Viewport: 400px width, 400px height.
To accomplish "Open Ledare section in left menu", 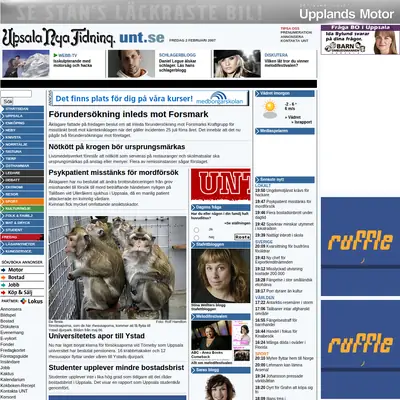I will click(22, 173).
